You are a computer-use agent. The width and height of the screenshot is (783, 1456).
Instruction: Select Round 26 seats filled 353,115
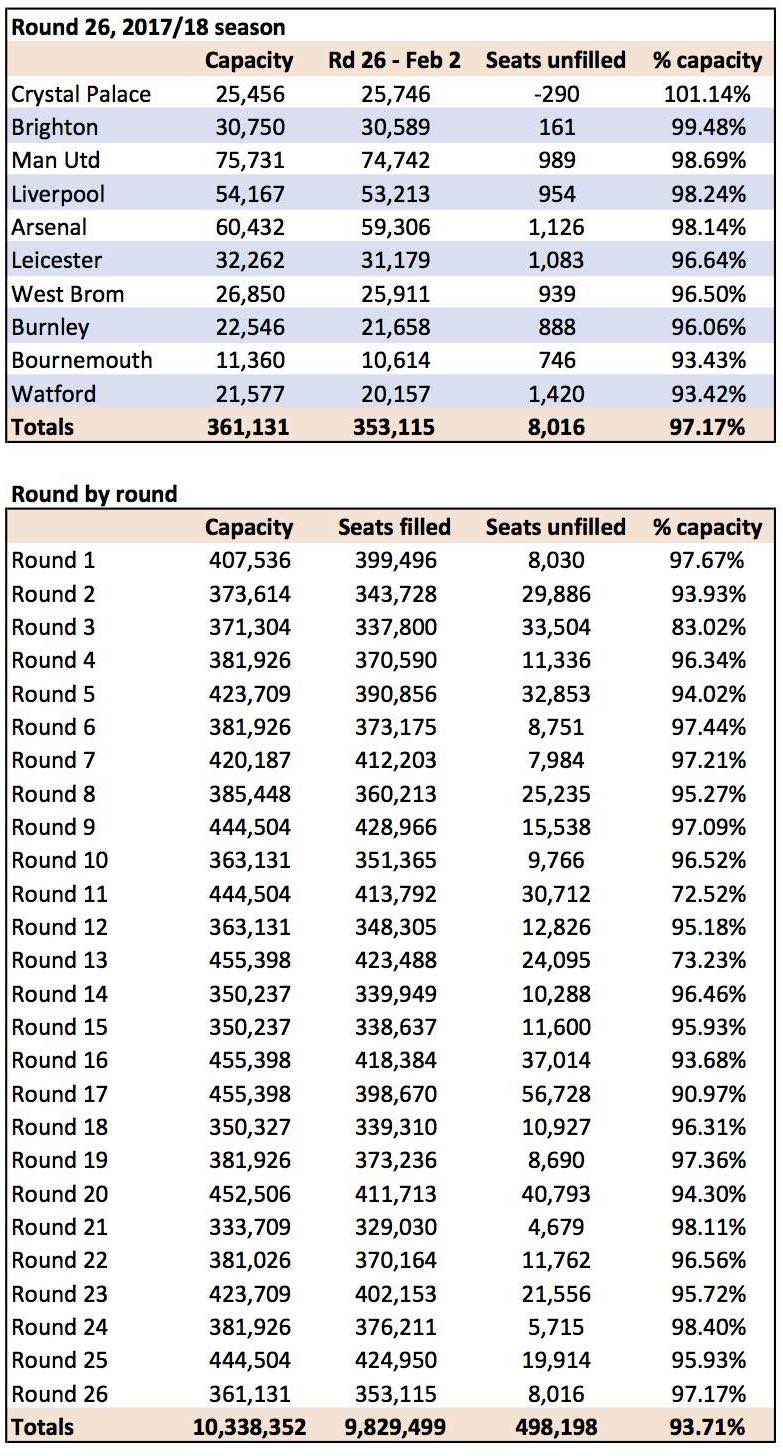(x=395, y=1393)
